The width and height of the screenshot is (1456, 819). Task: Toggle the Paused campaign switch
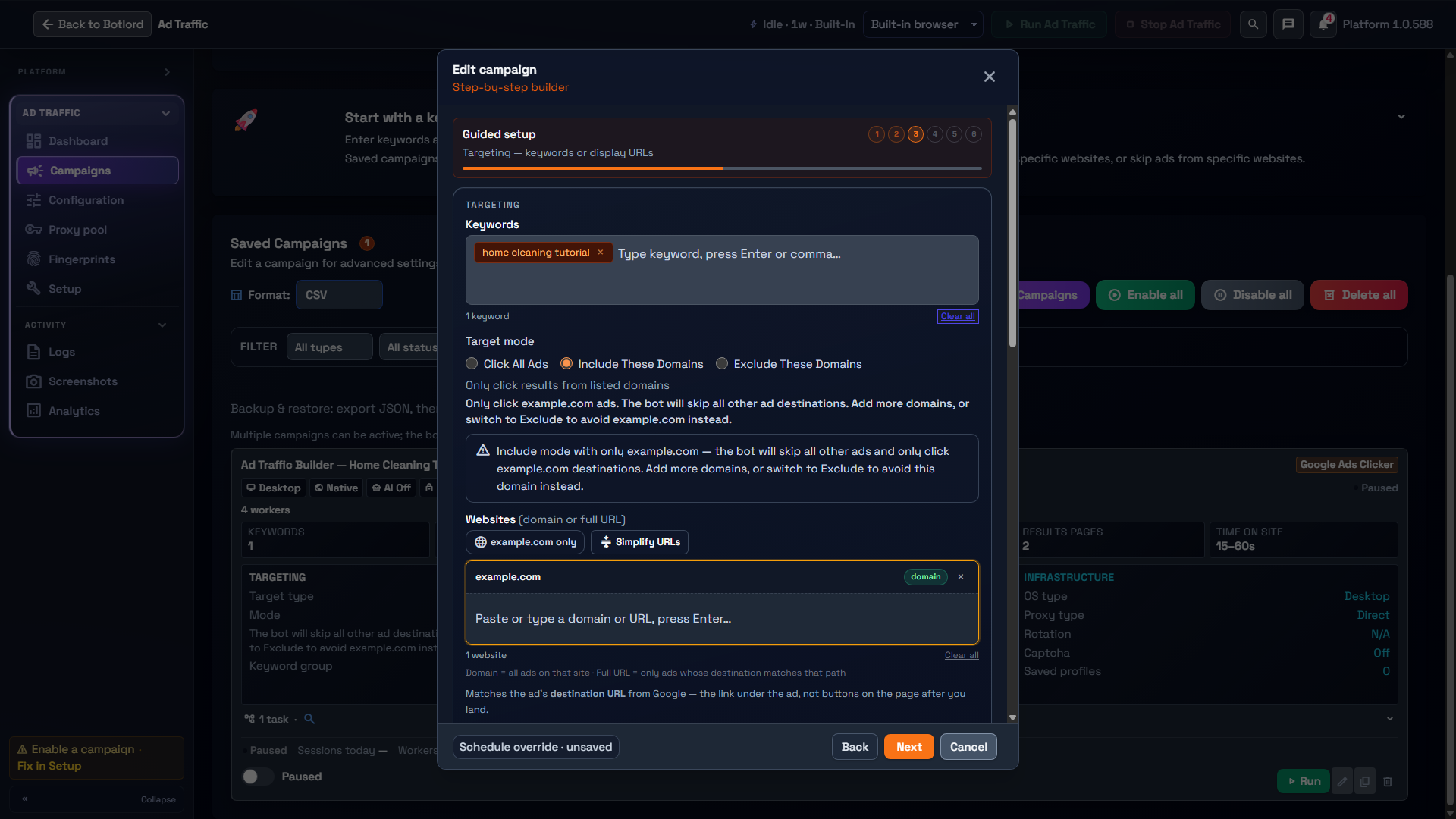257,777
